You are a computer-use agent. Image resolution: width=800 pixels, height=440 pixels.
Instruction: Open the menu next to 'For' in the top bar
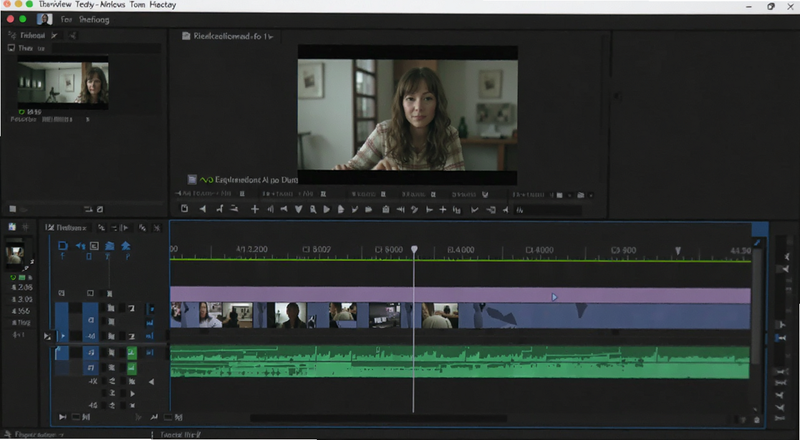pyautogui.click(x=94, y=19)
